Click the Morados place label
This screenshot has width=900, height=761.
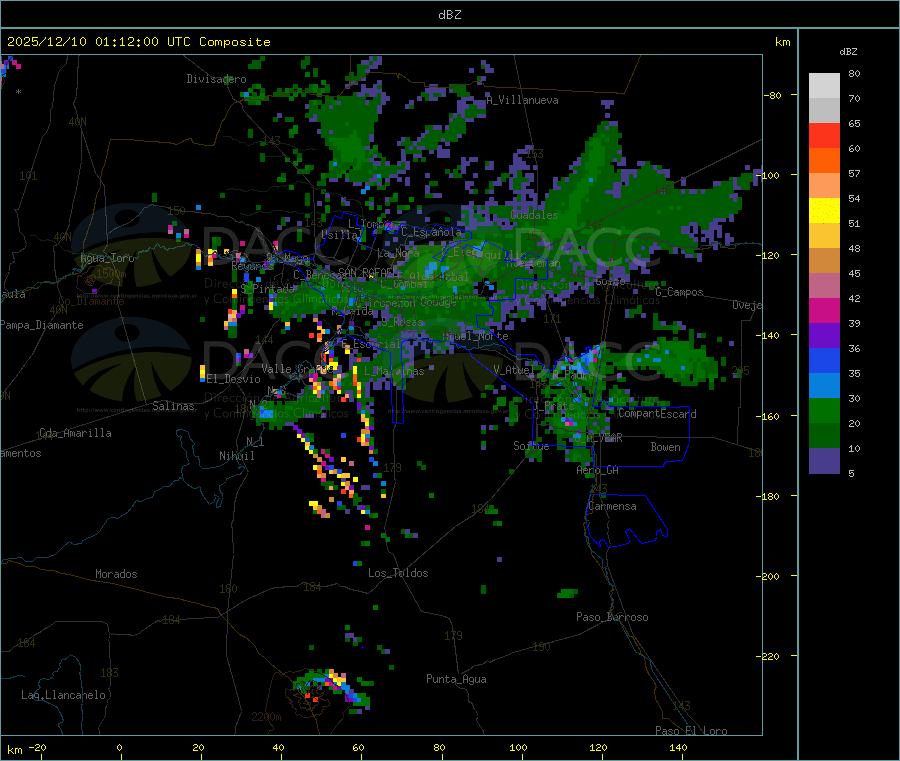(116, 574)
